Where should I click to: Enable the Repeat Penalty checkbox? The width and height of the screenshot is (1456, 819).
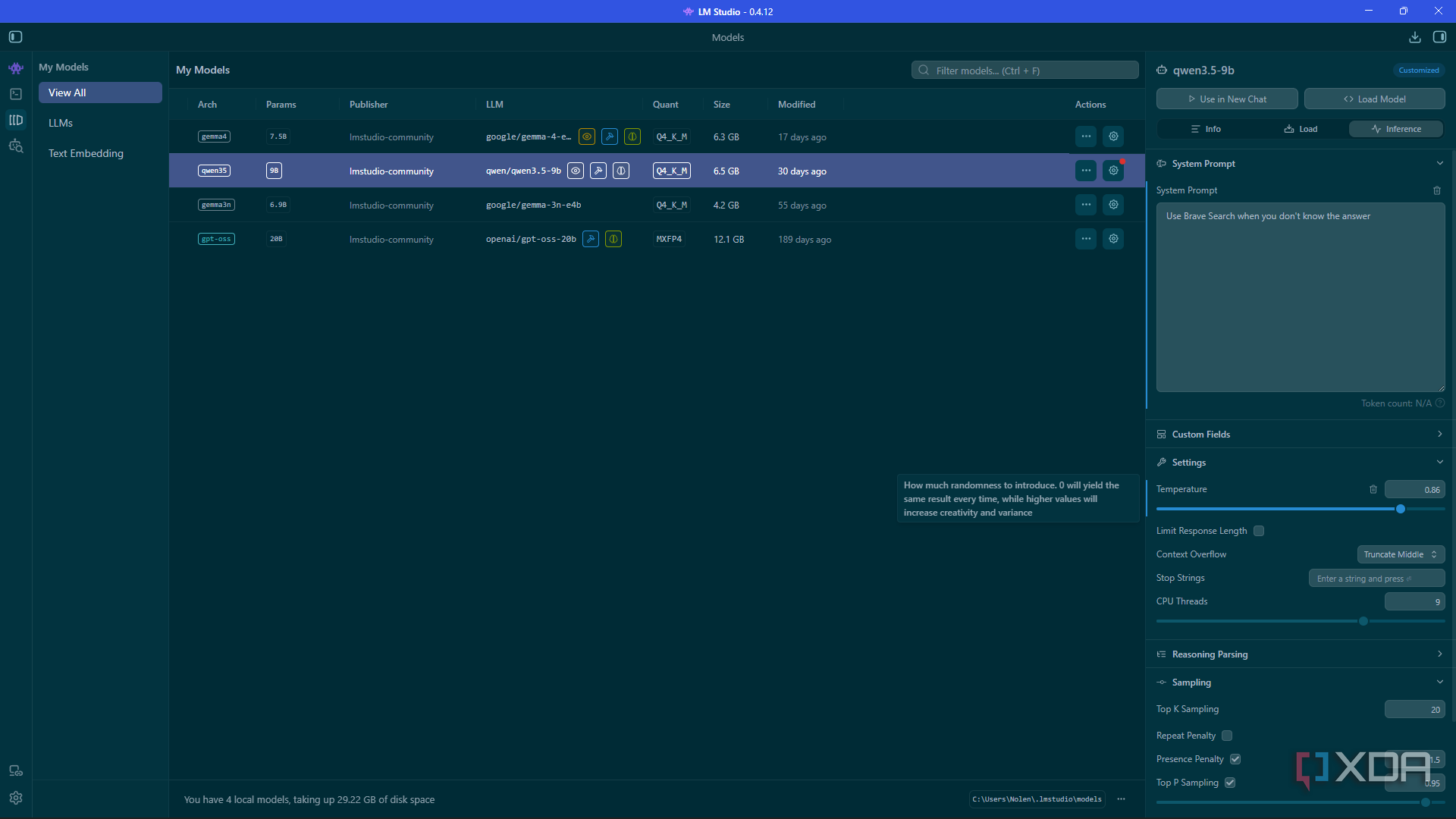click(x=1227, y=736)
